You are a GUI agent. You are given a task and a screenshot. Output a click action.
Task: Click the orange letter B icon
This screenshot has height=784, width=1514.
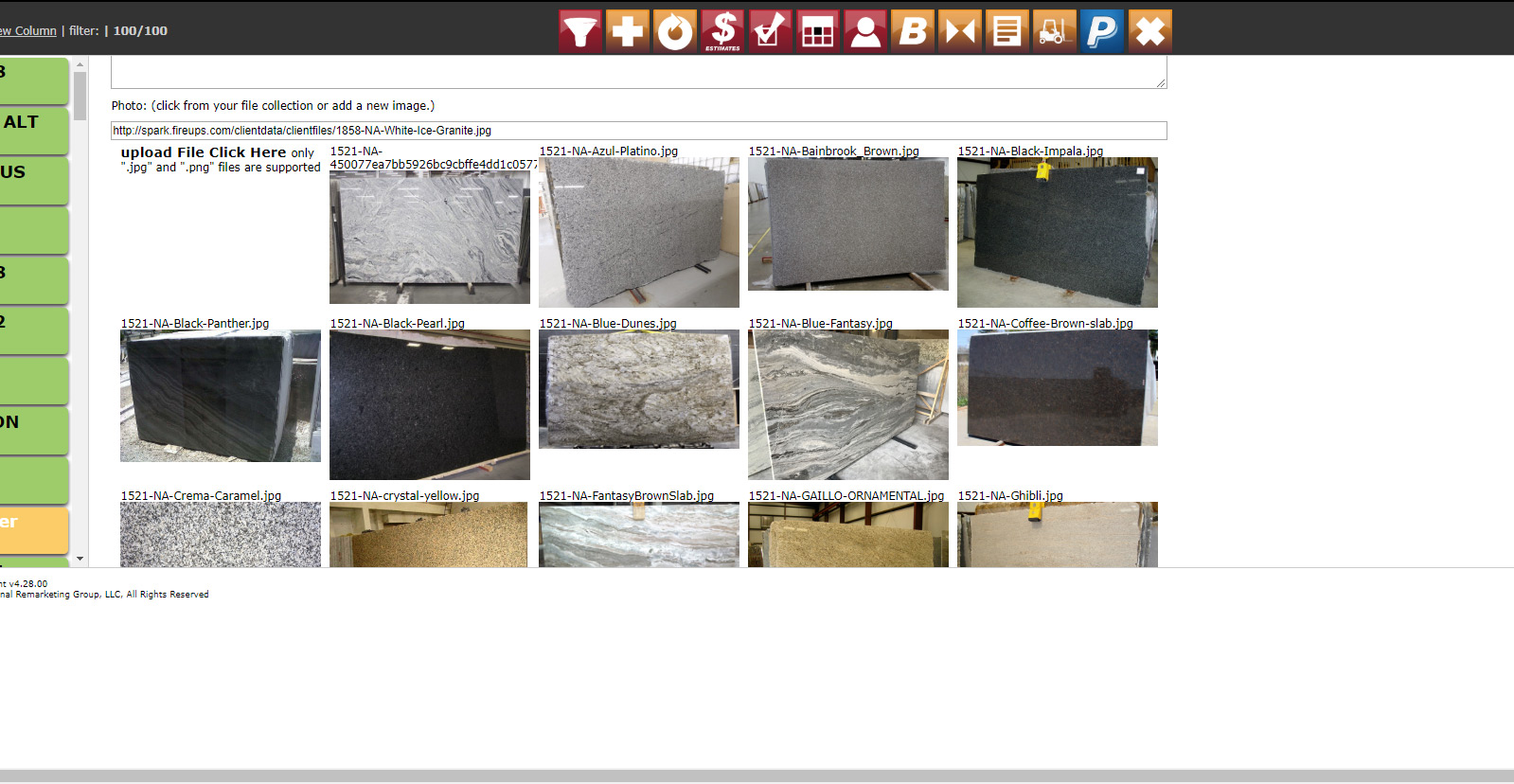[x=913, y=31]
